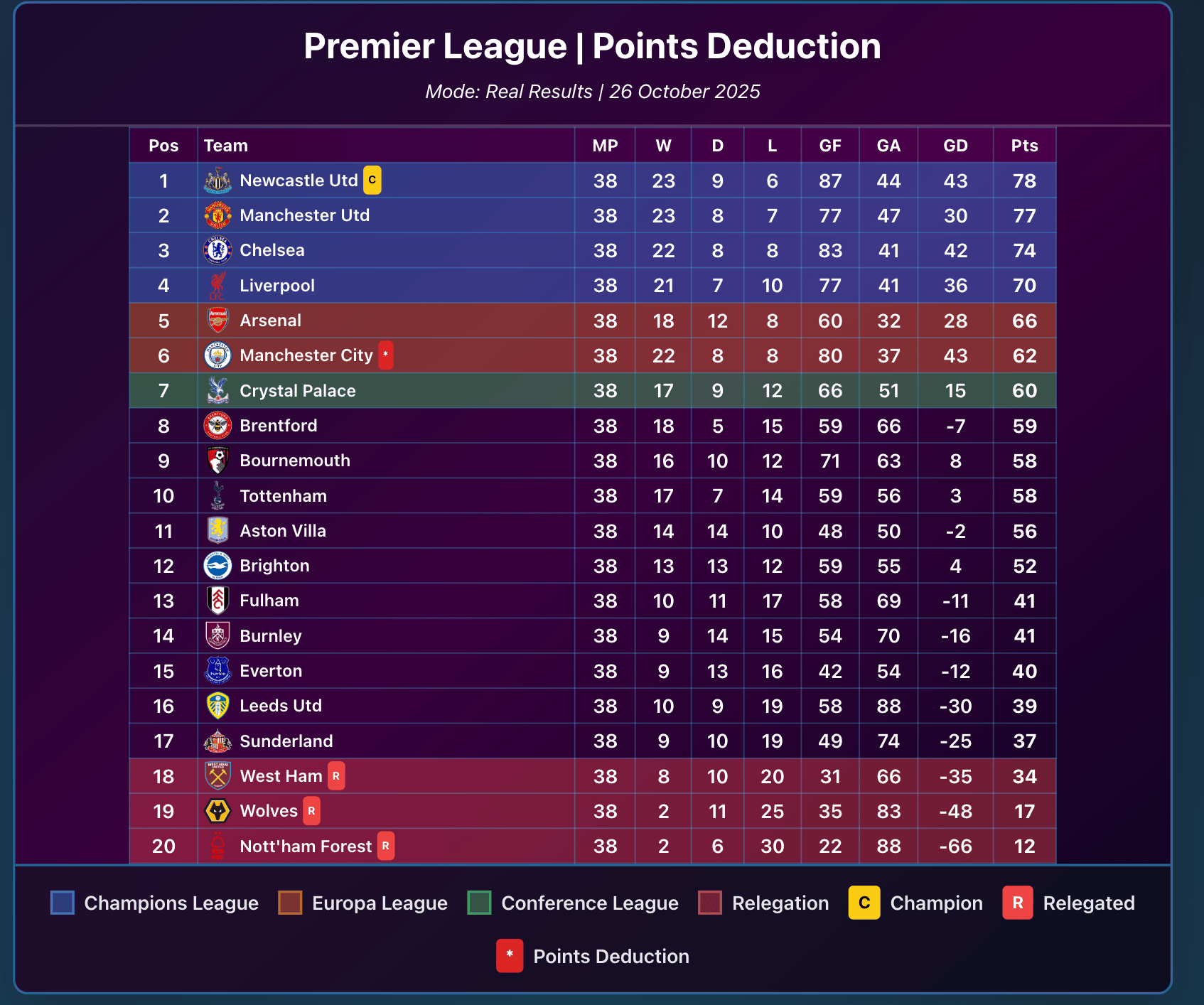Image resolution: width=1204 pixels, height=1005 pixels.
Task: Click the relegated R badge beside West Ham
Action: [x=336, y=776]
